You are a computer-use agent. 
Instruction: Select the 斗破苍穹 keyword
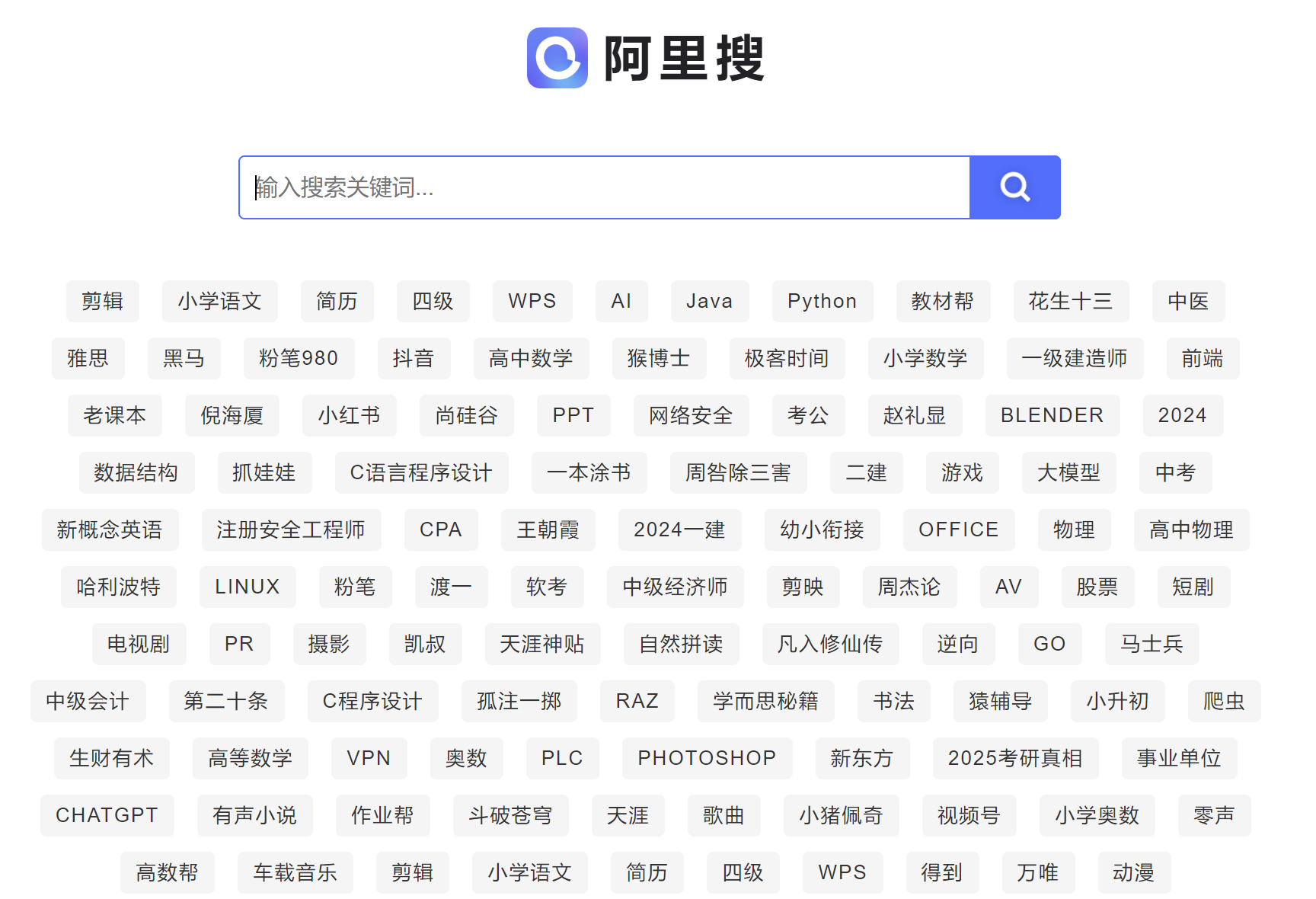coord(511,815)
